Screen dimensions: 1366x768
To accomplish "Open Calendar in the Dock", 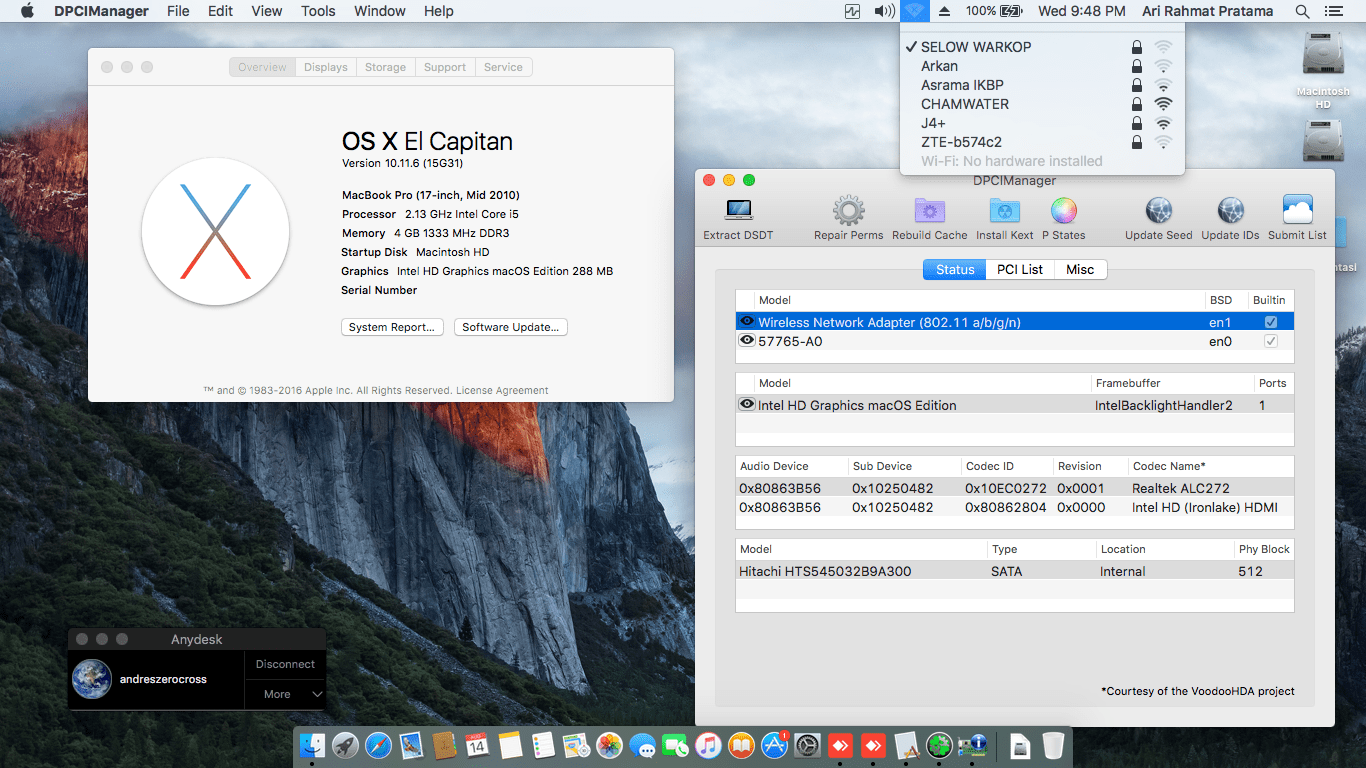I will 476,745.
